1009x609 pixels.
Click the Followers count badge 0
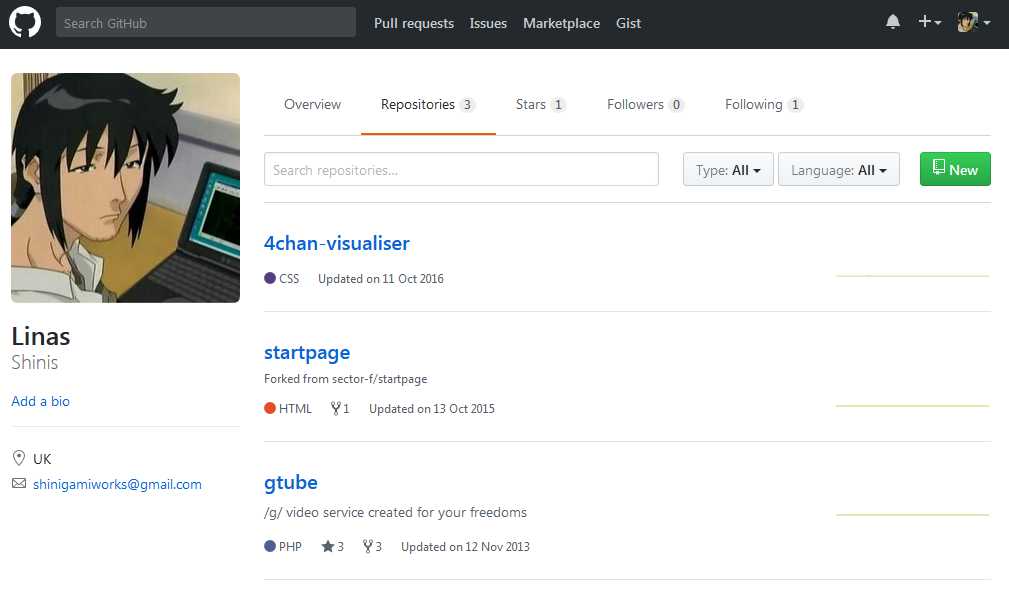[x=676, y=104]
